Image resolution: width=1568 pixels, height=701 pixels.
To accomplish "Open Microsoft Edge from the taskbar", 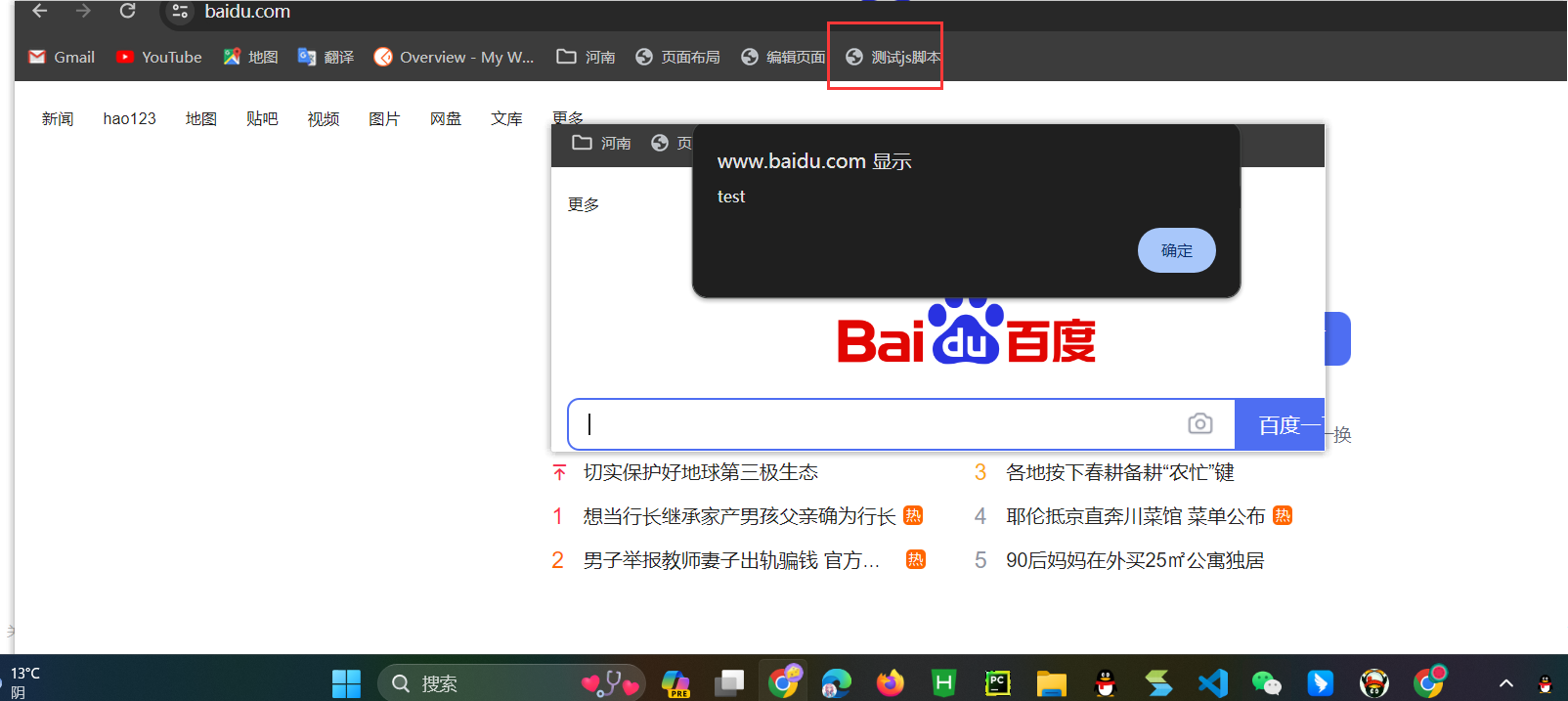I will click(x=836, y=683).
